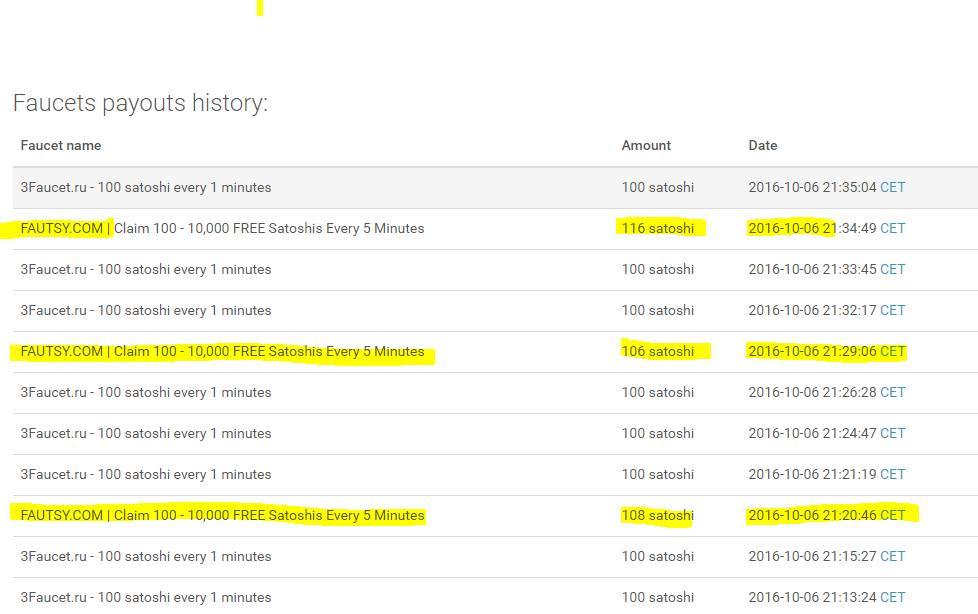The width and height of the screenshot is (978, 614).
Task: Select the top 3Faucet.ru row at 21:35:04
Action: 495,188
